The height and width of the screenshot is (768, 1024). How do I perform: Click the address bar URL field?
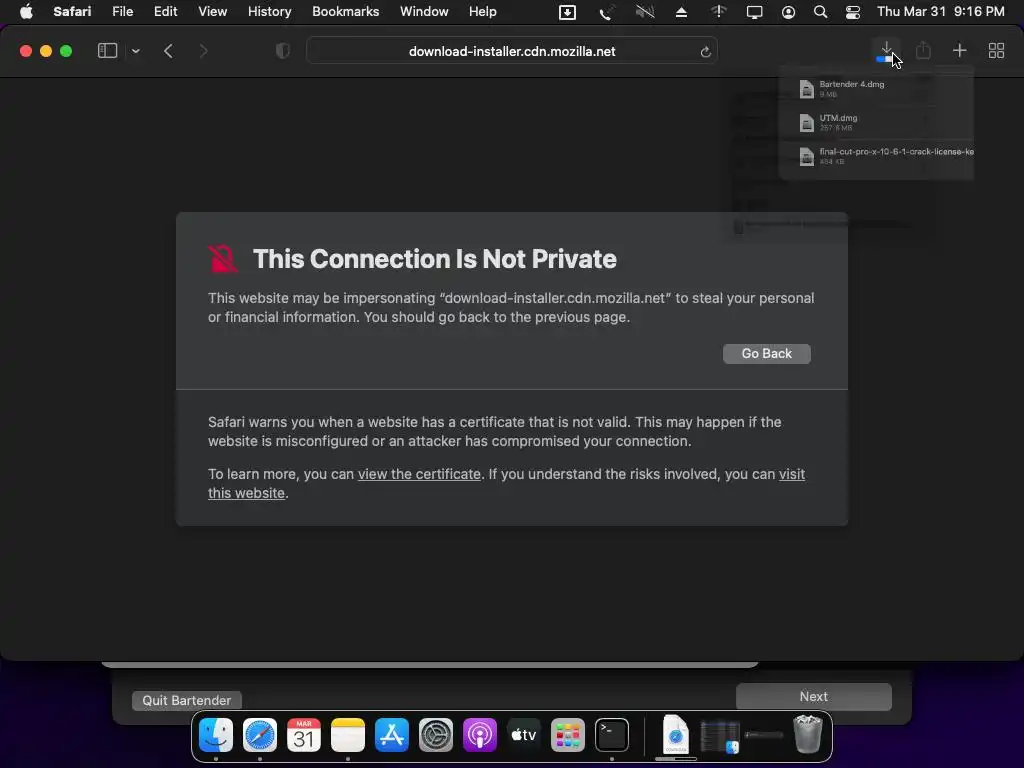click(512, 51)
